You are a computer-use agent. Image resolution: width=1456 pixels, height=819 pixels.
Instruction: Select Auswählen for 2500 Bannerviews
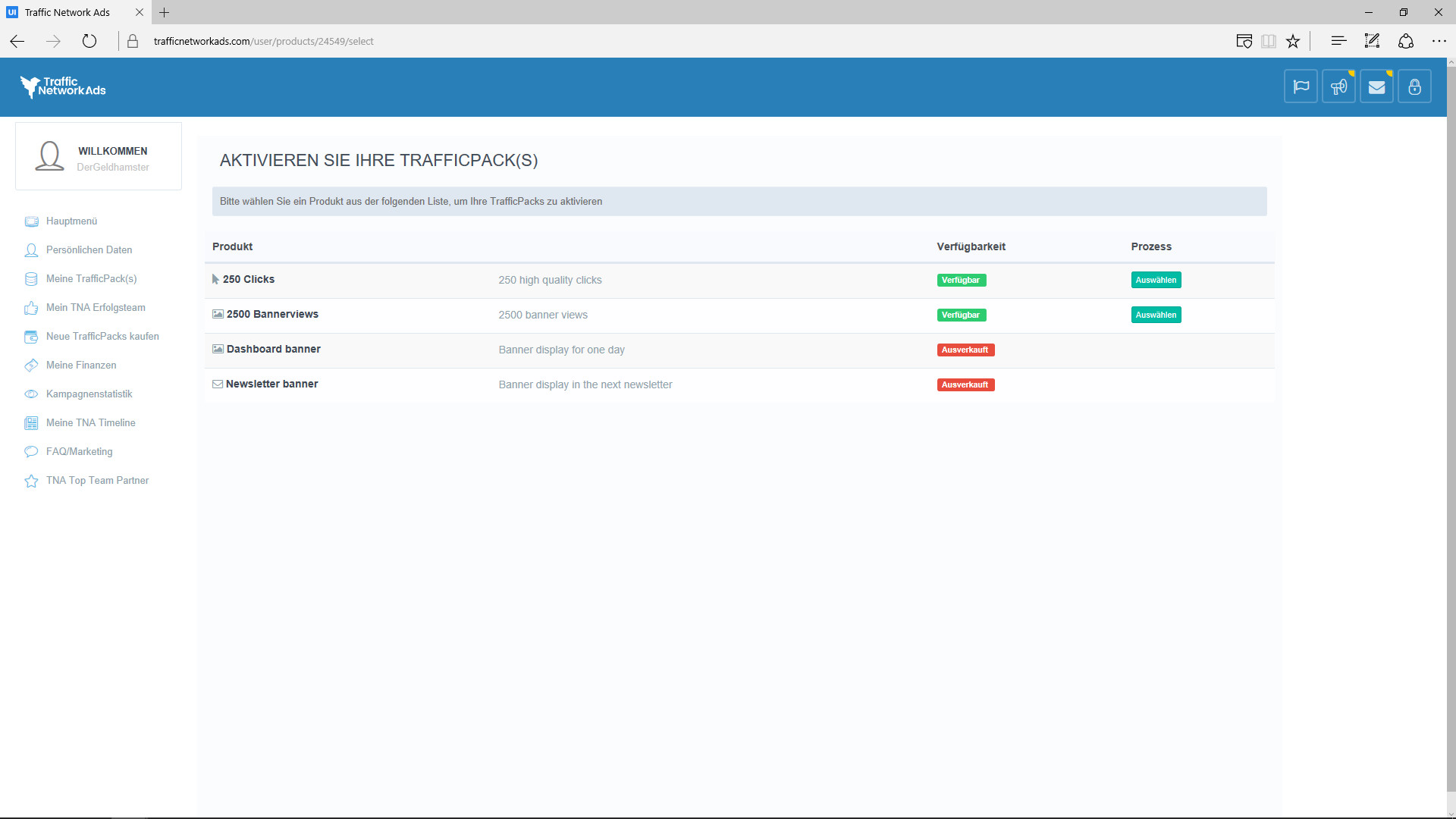point(1156,315)
